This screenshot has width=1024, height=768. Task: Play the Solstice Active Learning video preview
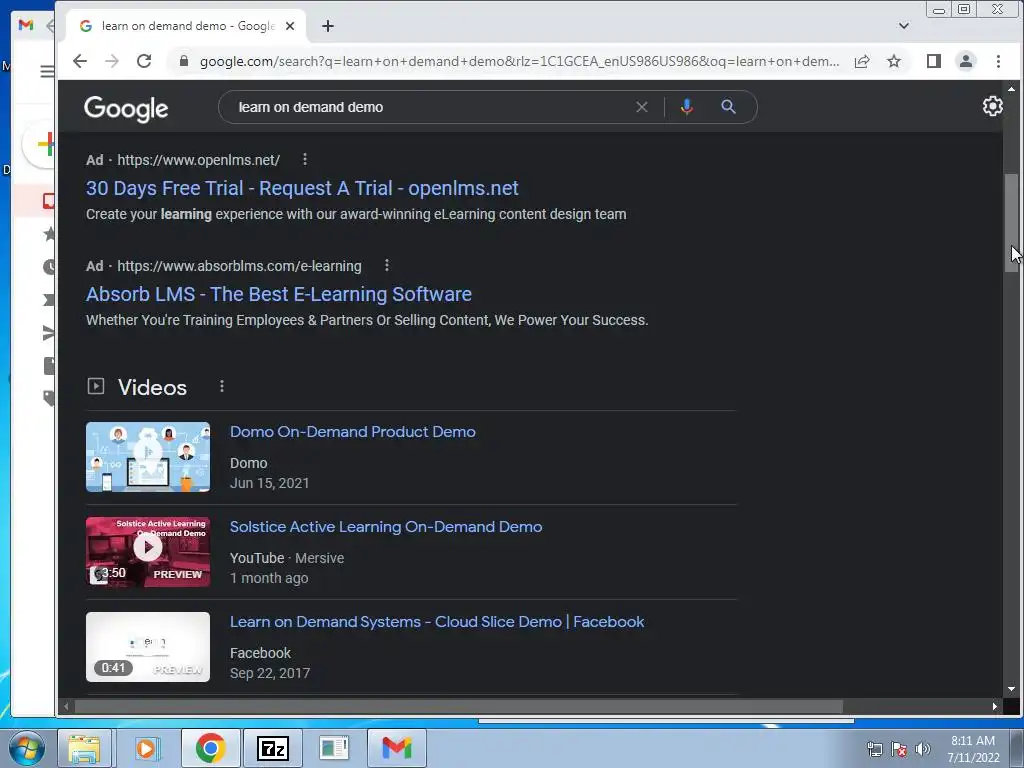click(148, 547)
